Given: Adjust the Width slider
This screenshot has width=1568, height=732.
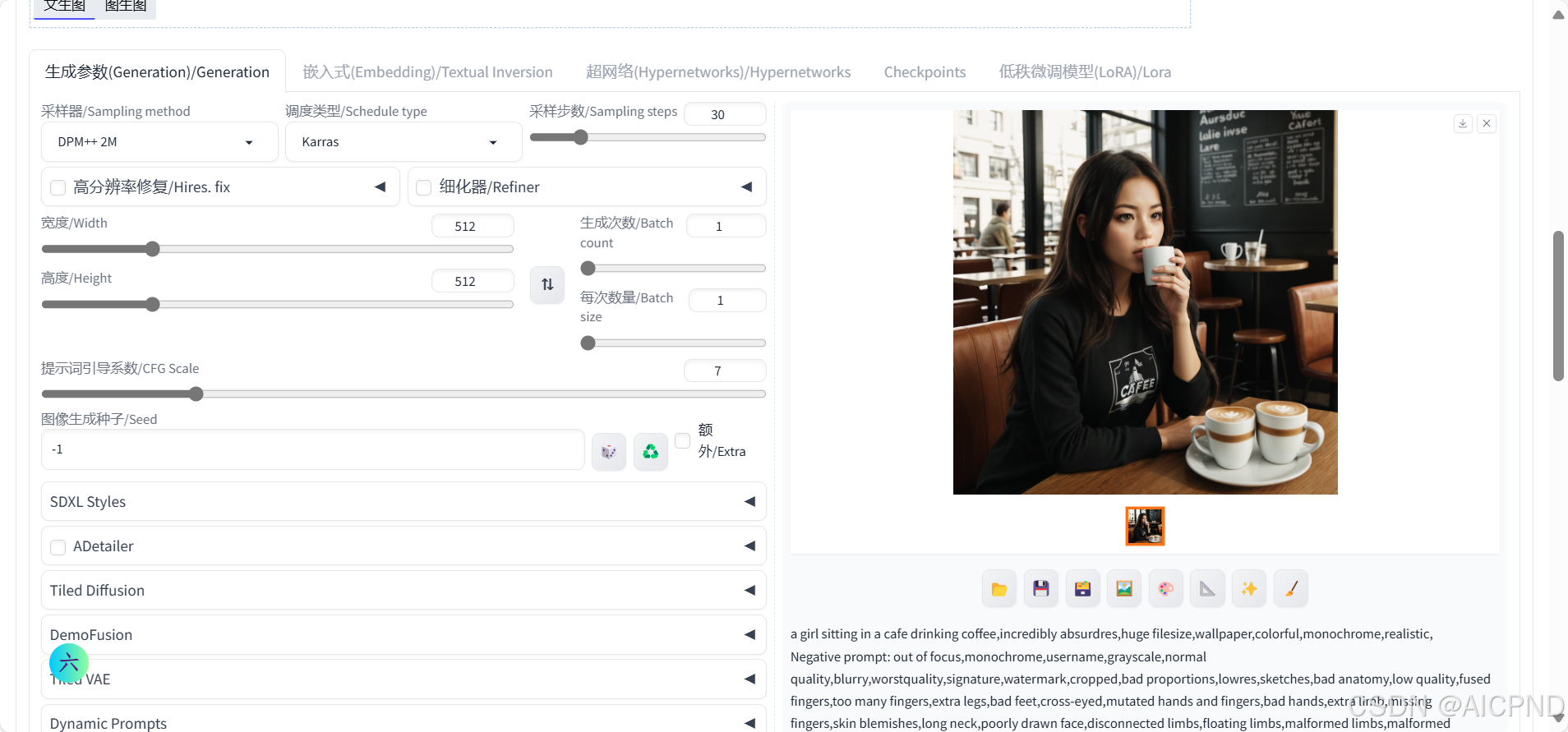Looking at the screenshot, I should pos(277,249).
